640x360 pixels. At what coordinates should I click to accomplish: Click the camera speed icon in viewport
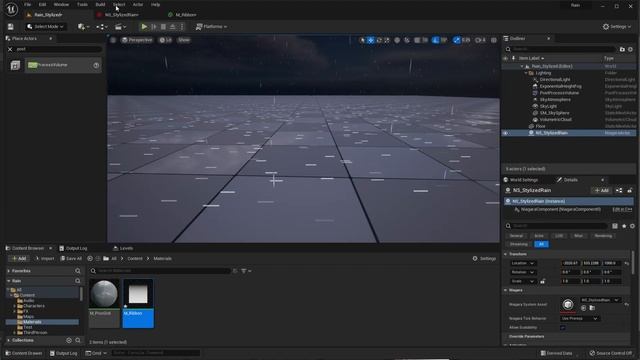[x=480, y=40]
